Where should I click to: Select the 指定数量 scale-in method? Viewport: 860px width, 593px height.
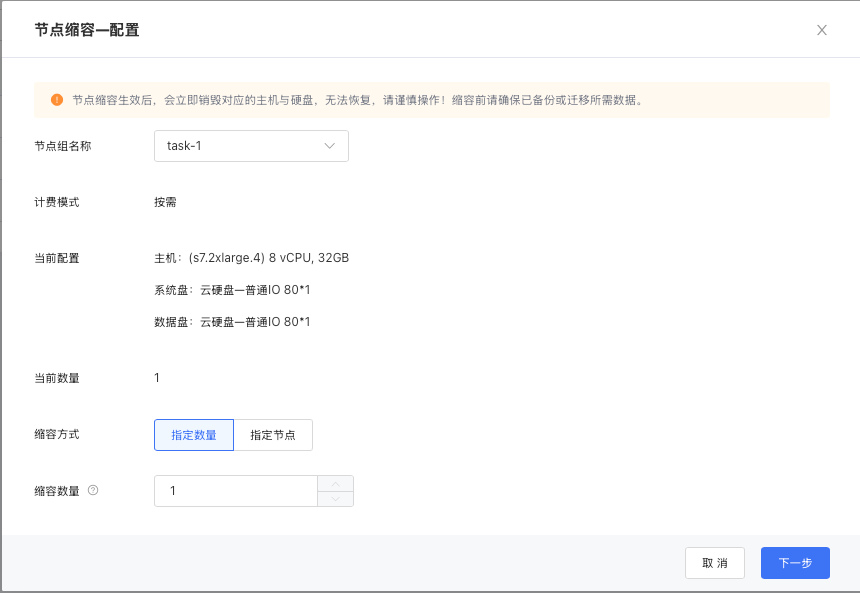coord(194,435)
